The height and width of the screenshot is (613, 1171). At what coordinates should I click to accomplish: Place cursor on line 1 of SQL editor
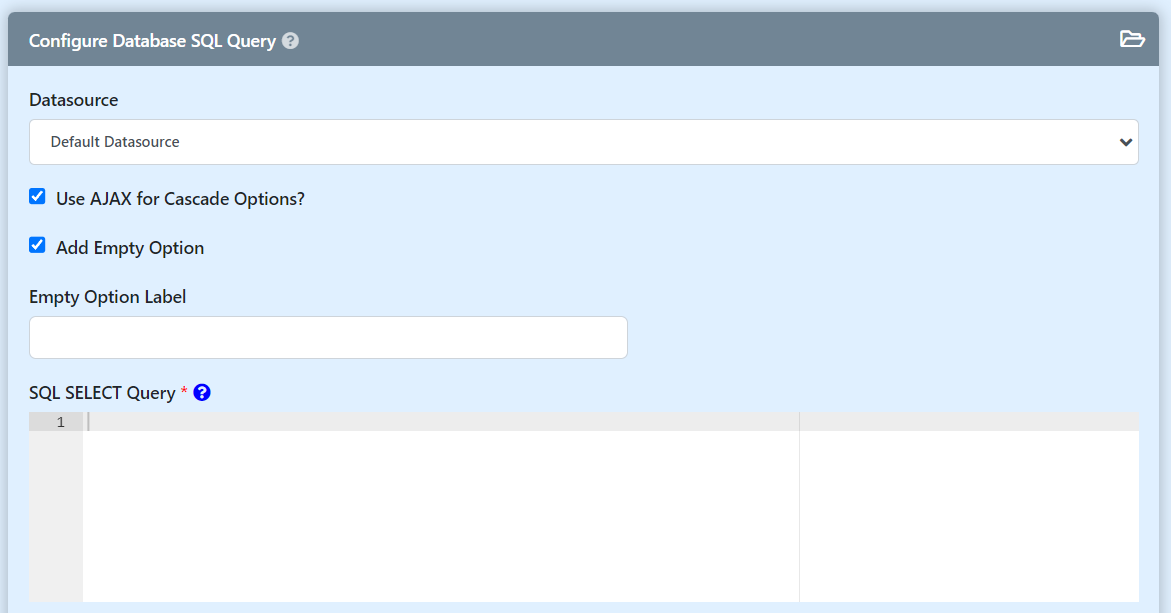(x=440, y=422)
